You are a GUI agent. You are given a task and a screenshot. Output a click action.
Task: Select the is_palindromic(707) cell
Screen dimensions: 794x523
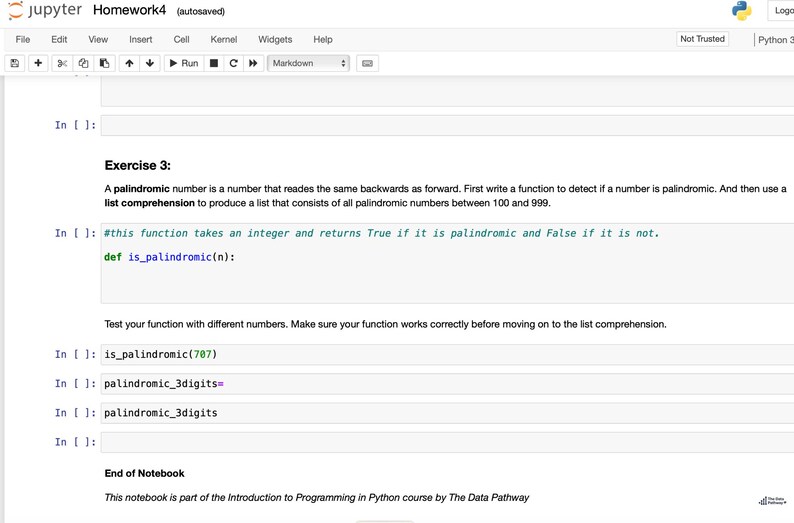tap(447, 354)
